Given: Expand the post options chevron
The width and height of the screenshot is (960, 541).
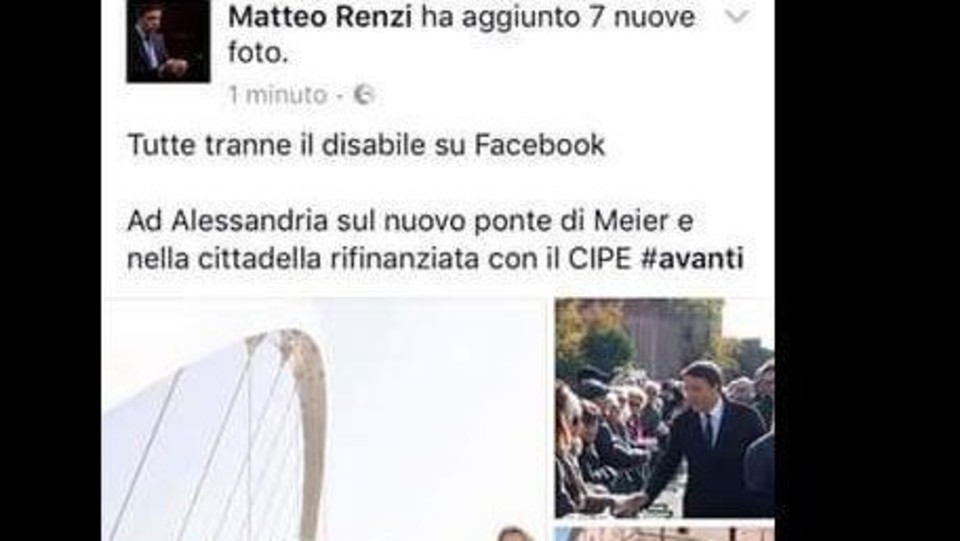Looking at the screenshot, I should click(x=737, y=17).
